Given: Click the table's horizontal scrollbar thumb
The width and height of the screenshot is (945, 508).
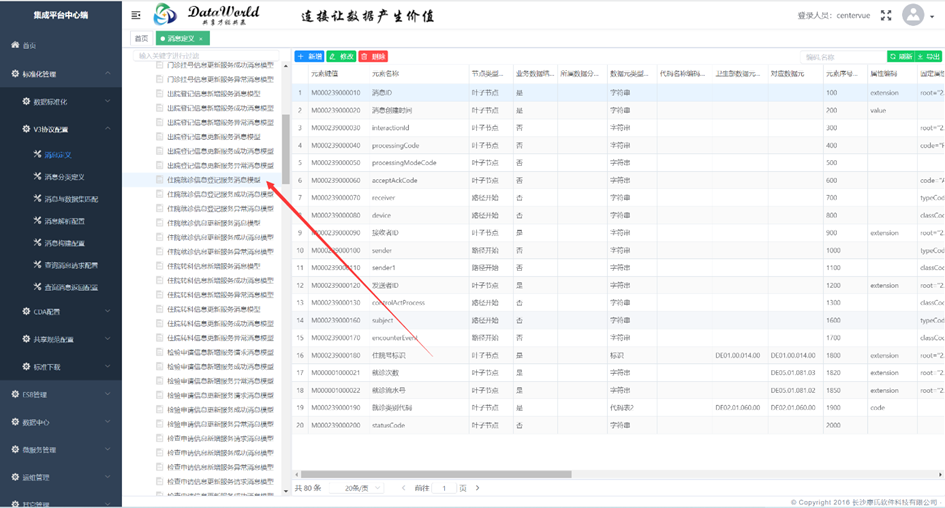Looking at the screenshot, I should pyautogui.click(x=436, y=474).
